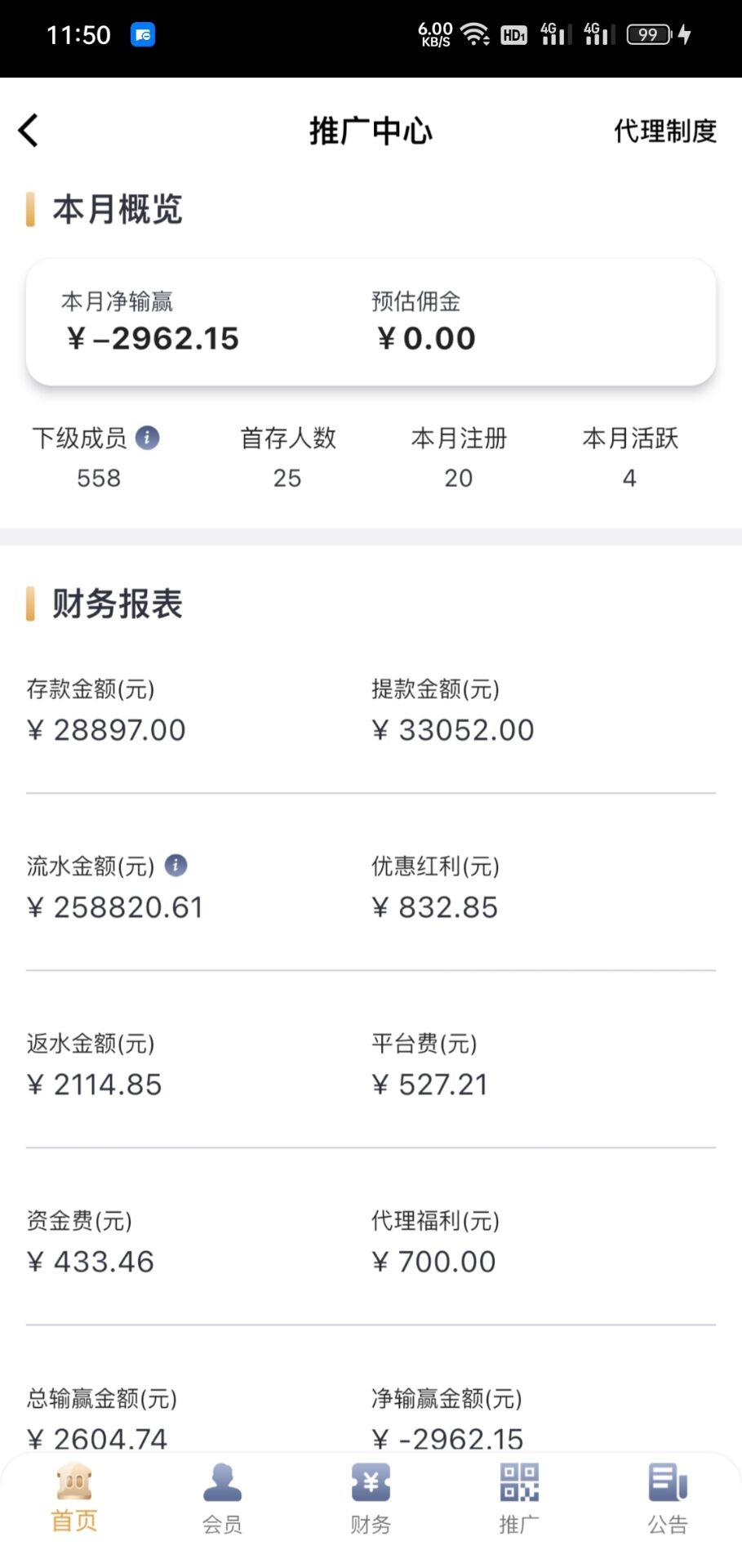Select the 本月注册 stat
Screen dimensions: 742x1568
[x=459, y=457]
